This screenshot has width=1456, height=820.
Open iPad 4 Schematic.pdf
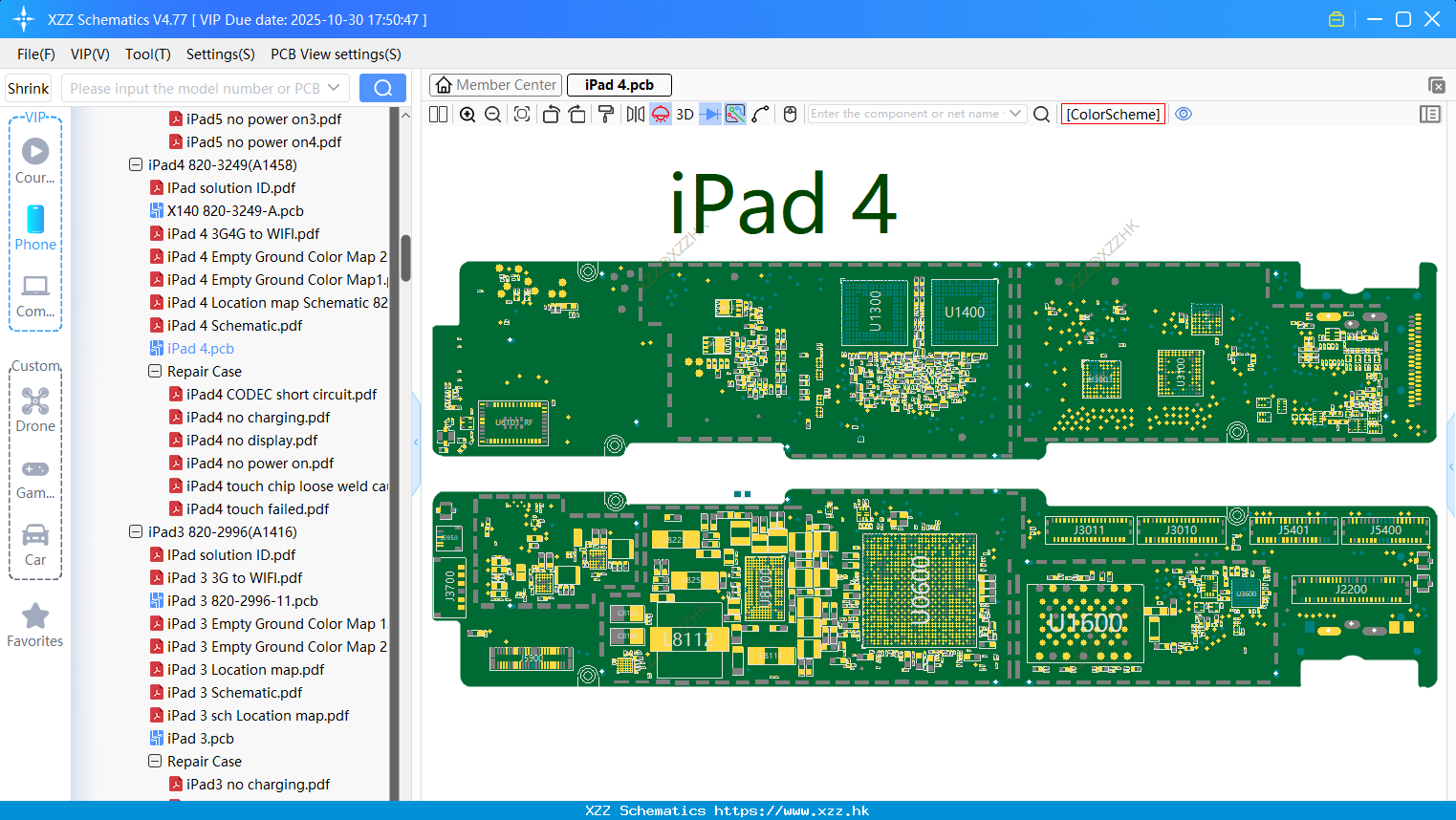click(234, 325)
